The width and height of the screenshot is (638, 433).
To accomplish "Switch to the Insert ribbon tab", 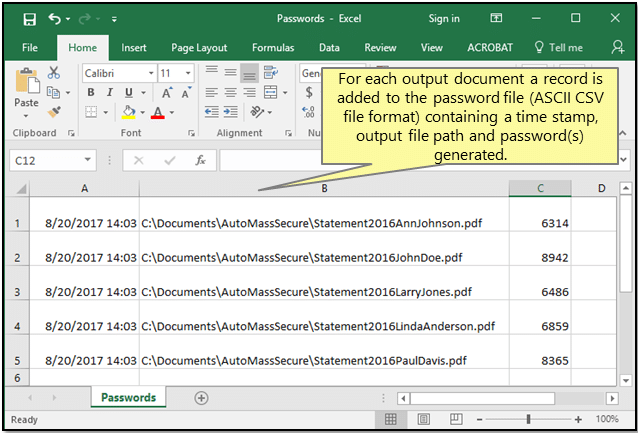I will click(x=133, y=48).
